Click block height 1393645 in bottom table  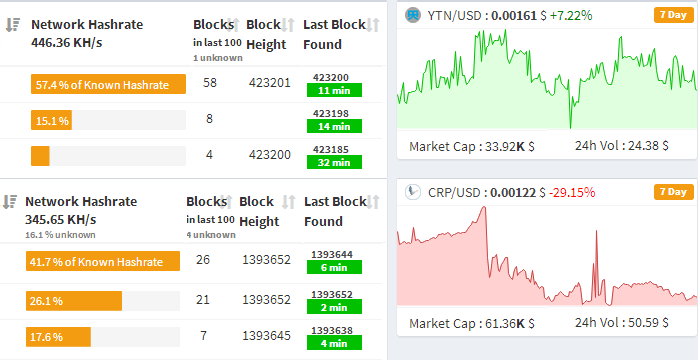(266, 336)
